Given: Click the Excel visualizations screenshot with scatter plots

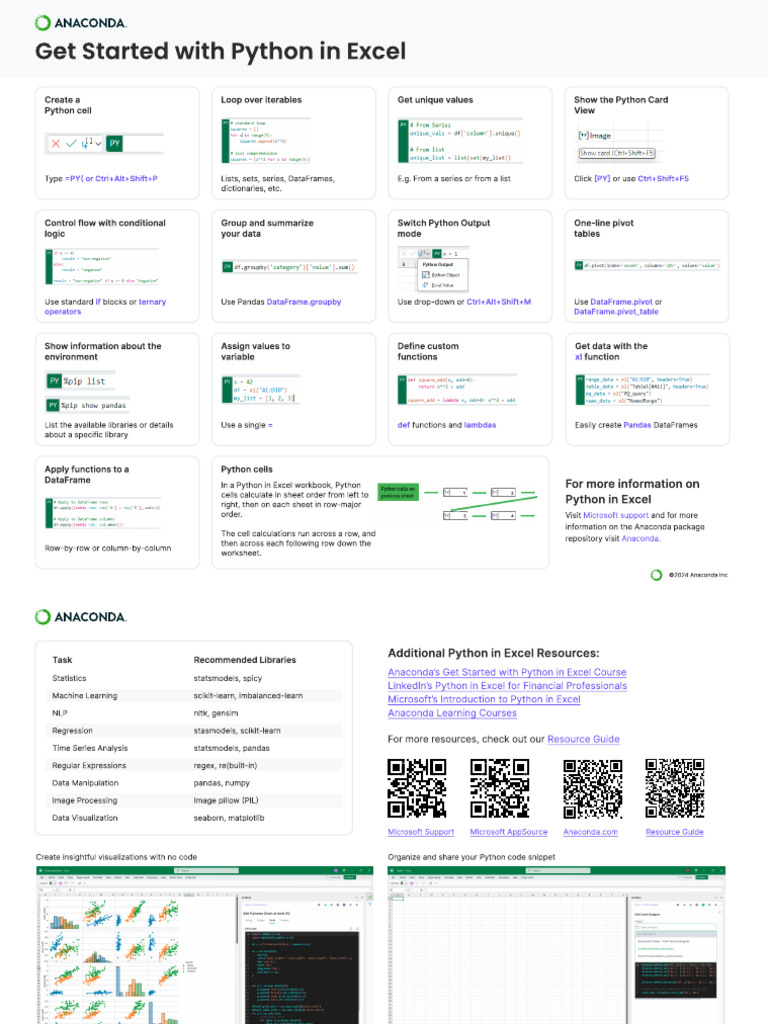Looking at the screenshot, I should point(204,945).
